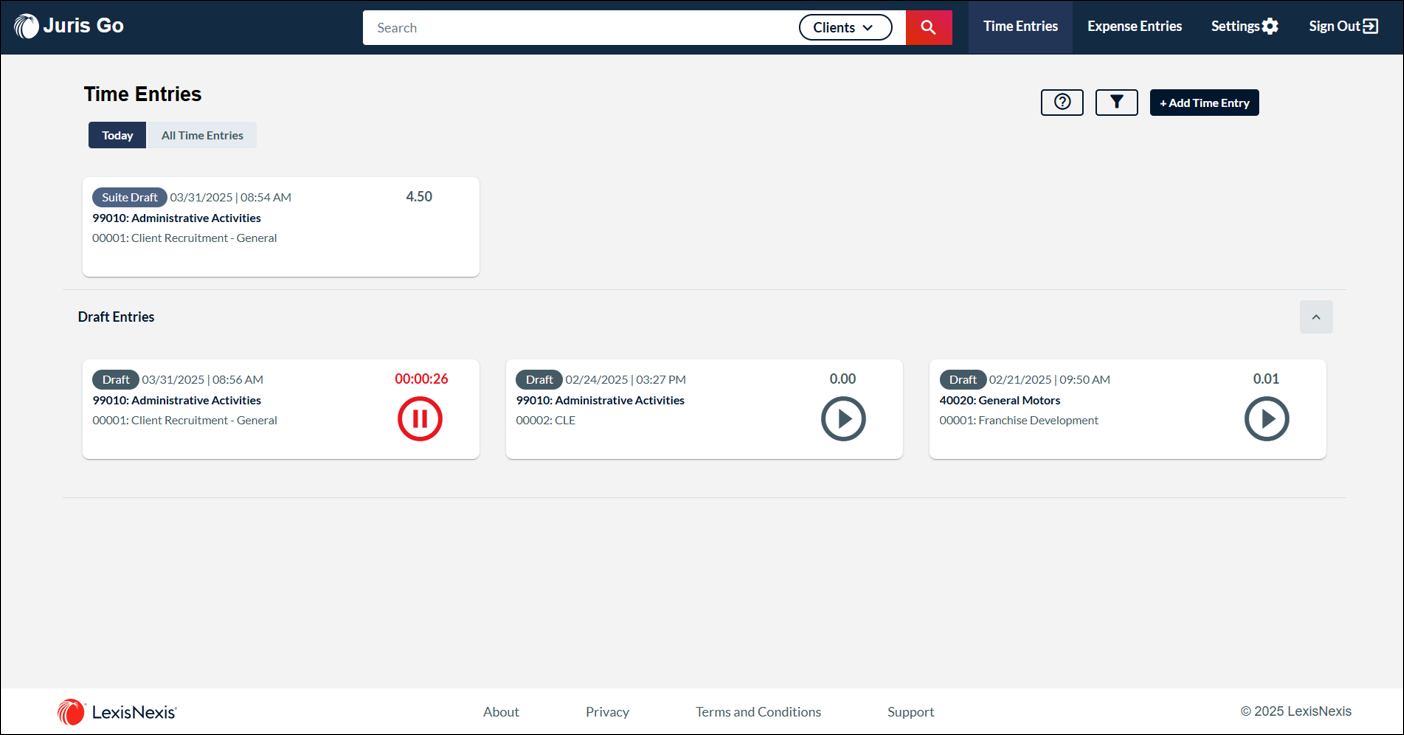Screen dimensions: 1404x735
Task: Start timer on General Motors draft entry
Action: click(x=1266, y=419)
